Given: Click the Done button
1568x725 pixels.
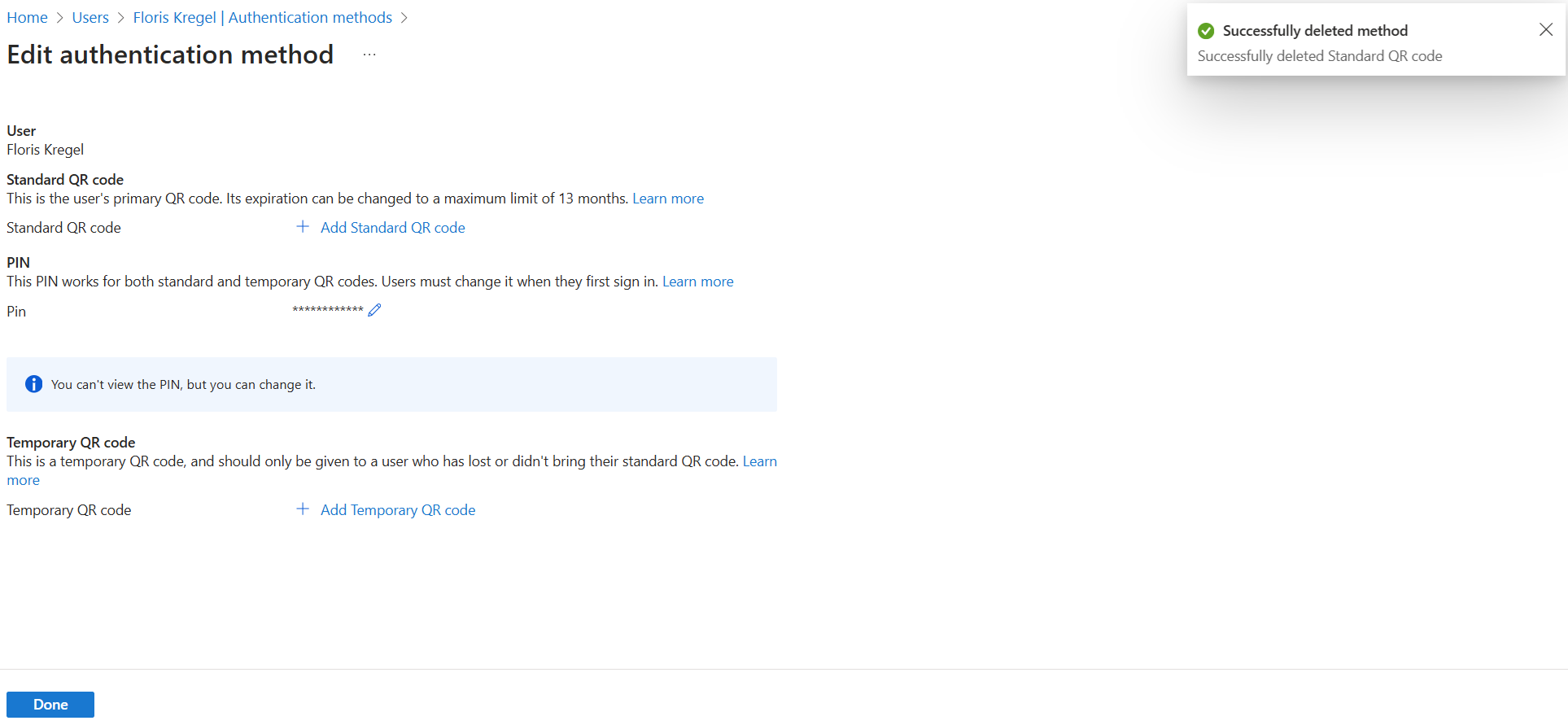Looking at the screenshot, I should click(x=50, y=705).
